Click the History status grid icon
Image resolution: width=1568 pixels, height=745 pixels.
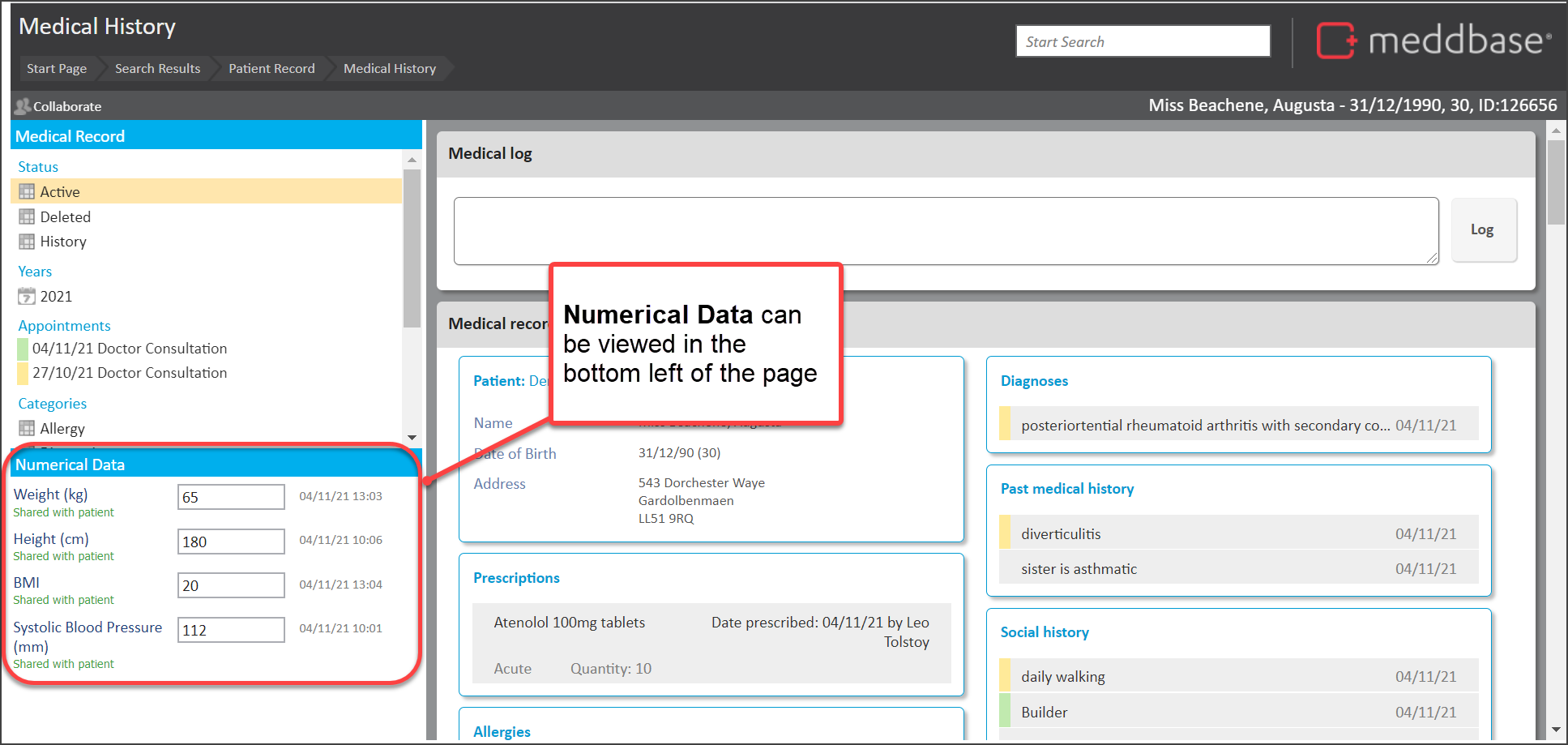(x=27, y=242)
